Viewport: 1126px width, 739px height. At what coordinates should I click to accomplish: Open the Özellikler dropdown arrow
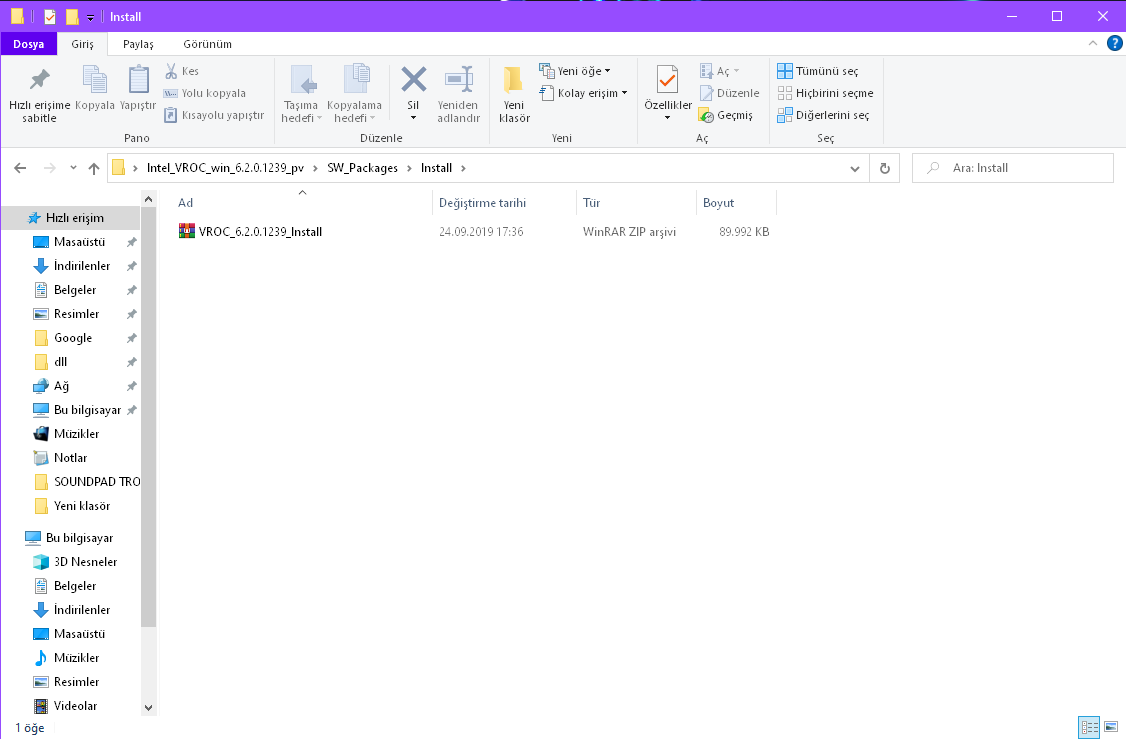[667, 118]
